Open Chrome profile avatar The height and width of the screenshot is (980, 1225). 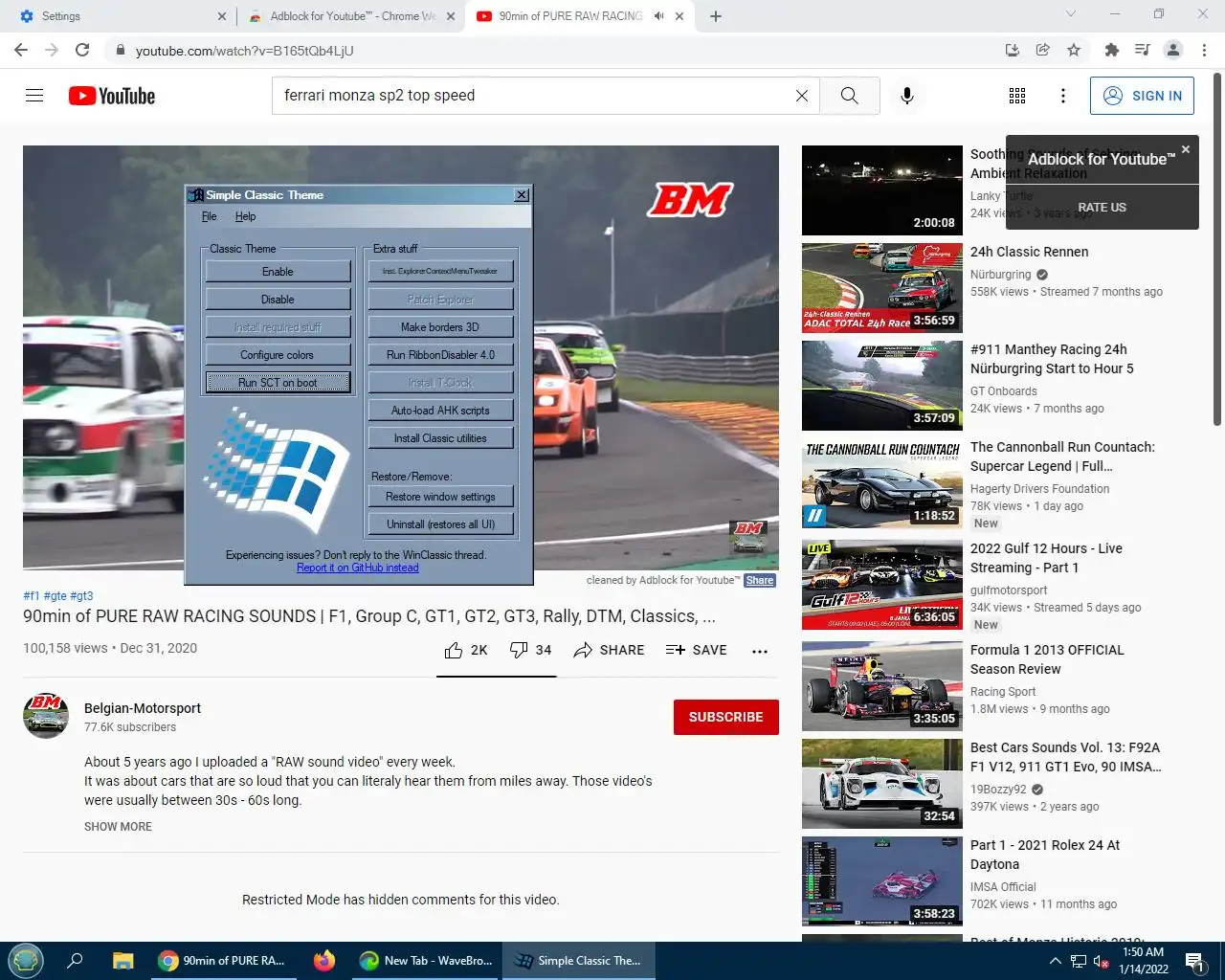tap(1173, 50)
